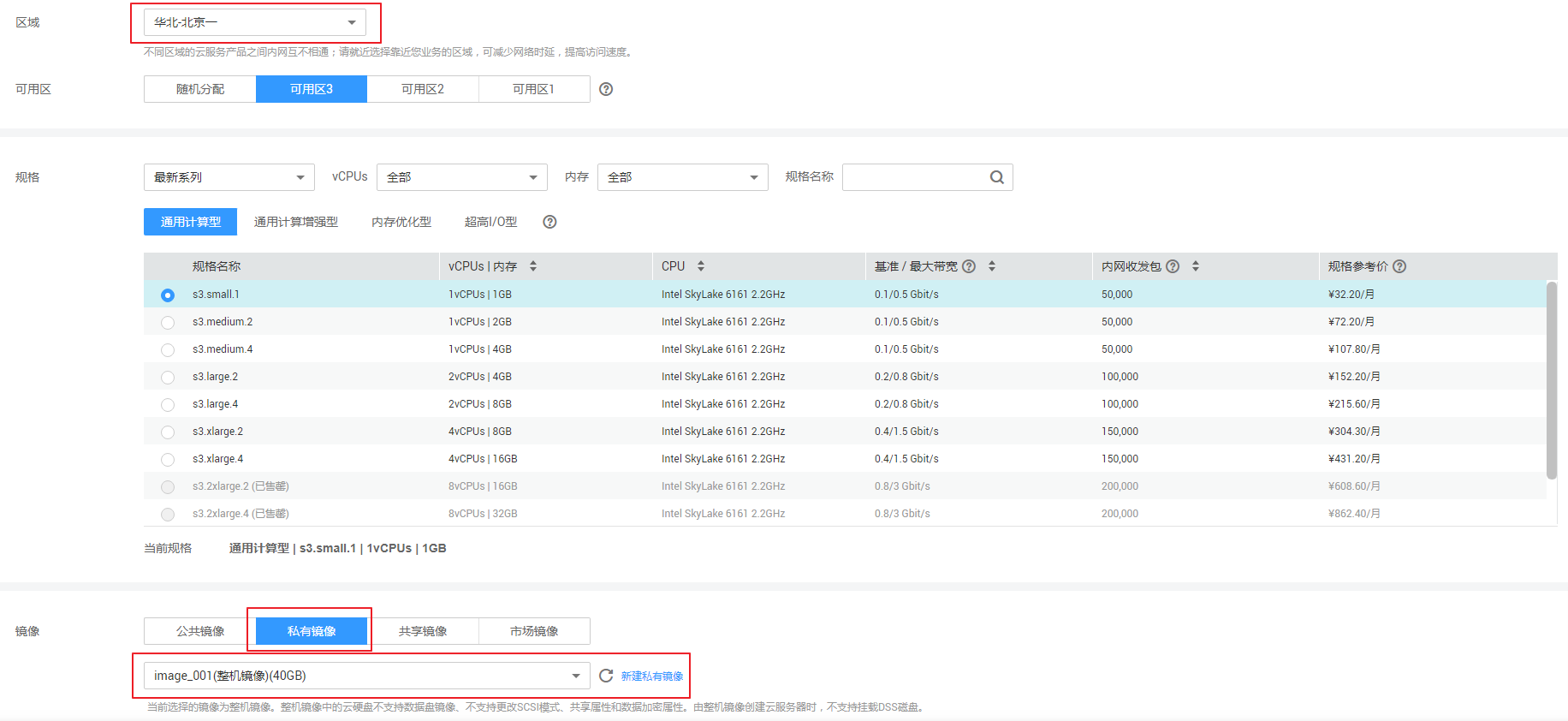The width and height of the screenshot is (1568, 721).
Task: Open the image_001(整机镜像)(40GB) dropdown
Action: (x=367, y=676)
